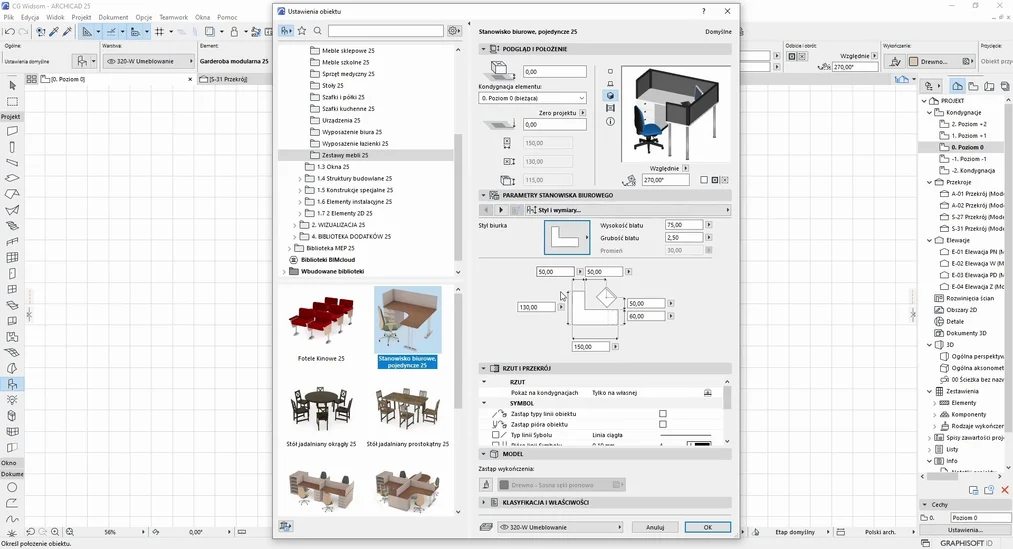The width and height of the screenshot is (1013, 549).
Task: Click the Wysokość blatu value field
Action: pos(684,225)
